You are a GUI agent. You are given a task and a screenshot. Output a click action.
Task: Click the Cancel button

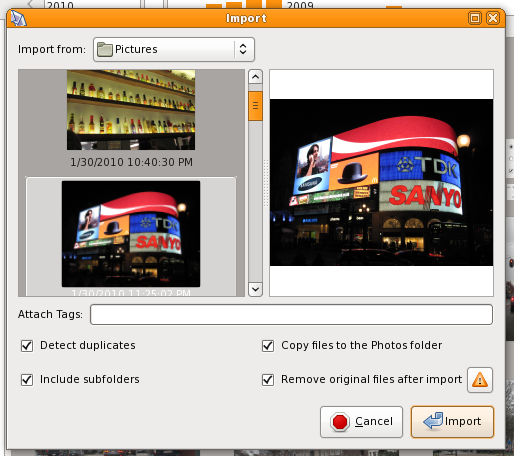(361, 422)
